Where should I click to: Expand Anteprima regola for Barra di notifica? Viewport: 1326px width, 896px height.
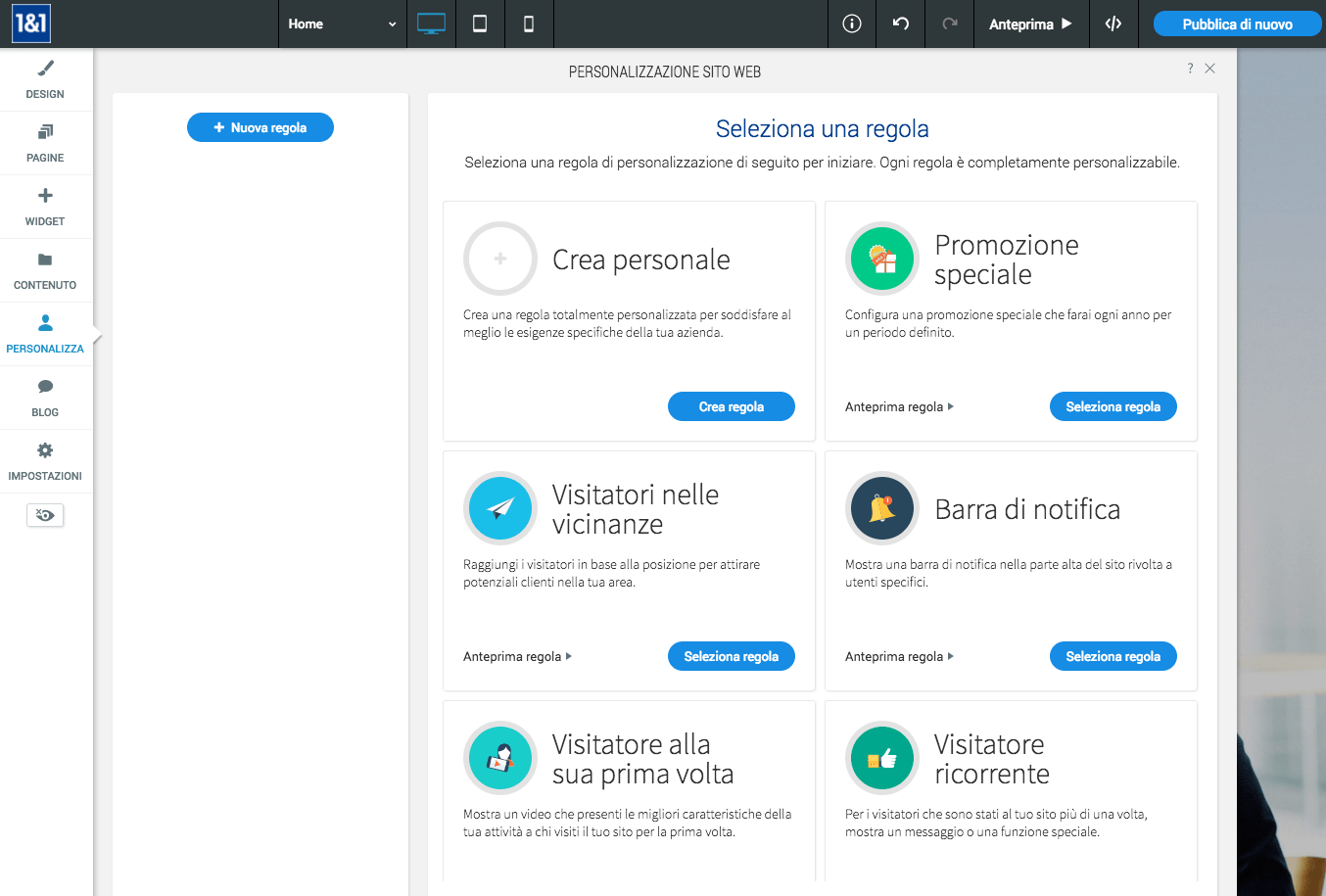[899, 656]
